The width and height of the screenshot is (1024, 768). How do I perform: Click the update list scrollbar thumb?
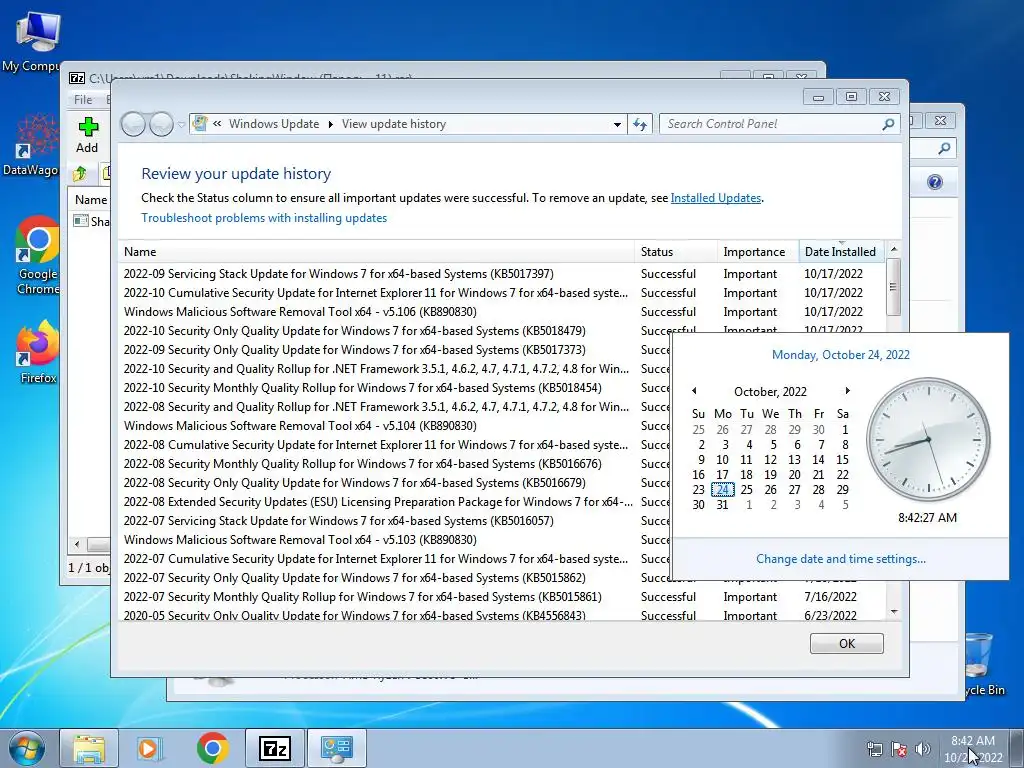(893, 287)
